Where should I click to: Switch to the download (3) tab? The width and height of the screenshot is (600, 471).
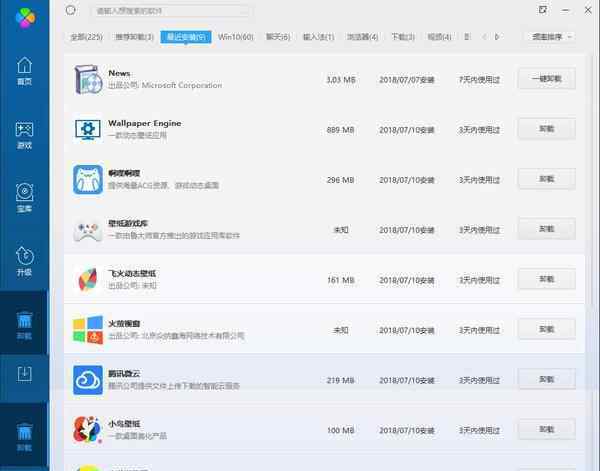pos(403,37)
